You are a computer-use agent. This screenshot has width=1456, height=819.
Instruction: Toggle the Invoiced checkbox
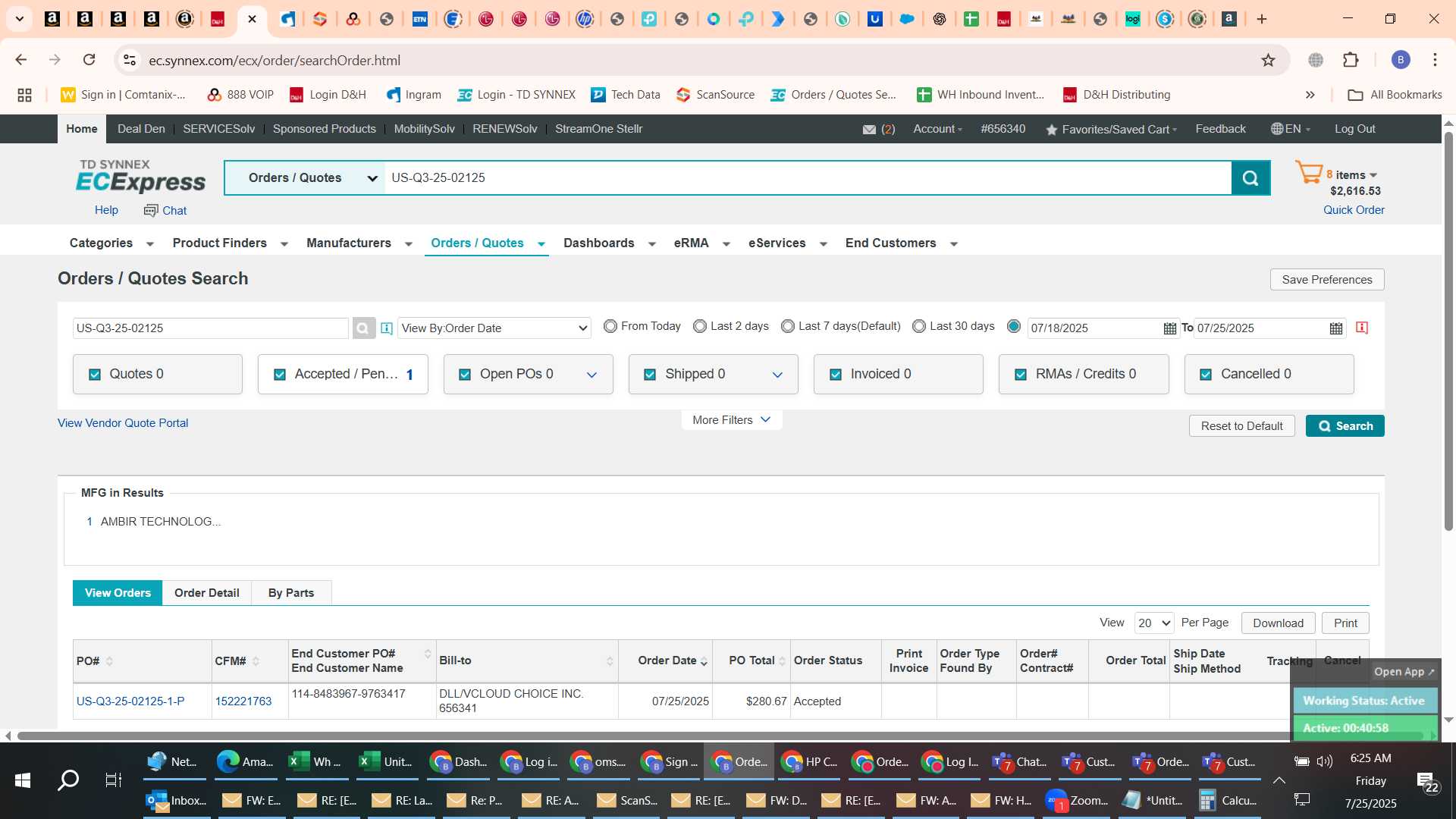point(836,375)
